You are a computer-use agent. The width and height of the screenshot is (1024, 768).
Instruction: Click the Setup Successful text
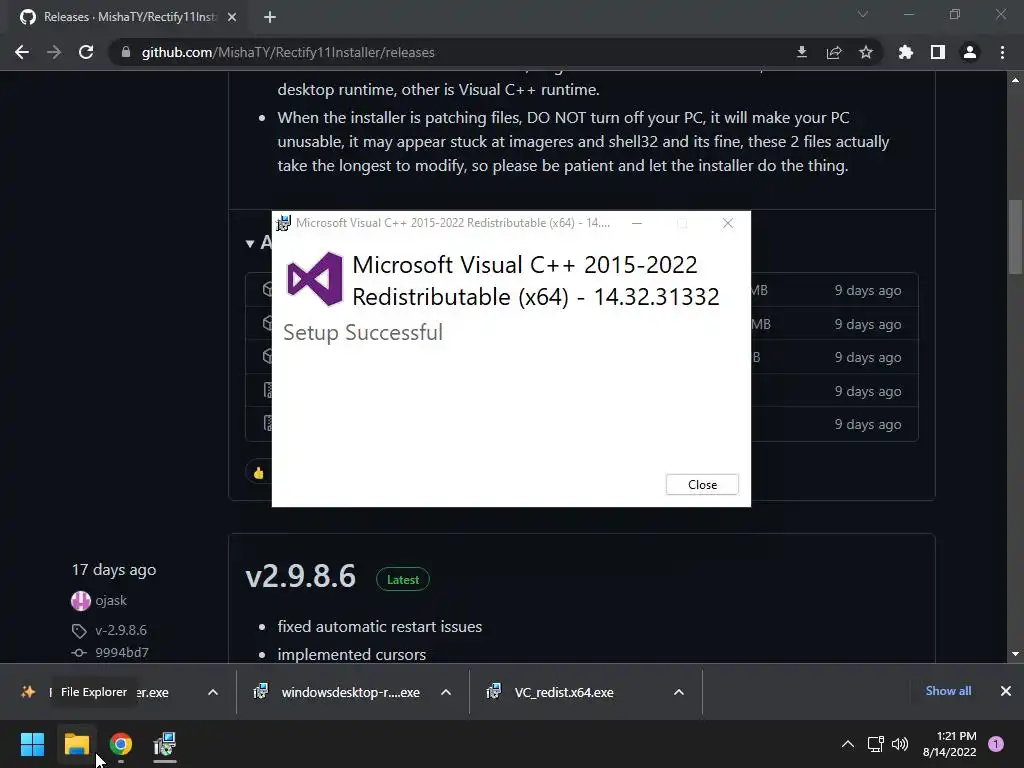(362, 332)
